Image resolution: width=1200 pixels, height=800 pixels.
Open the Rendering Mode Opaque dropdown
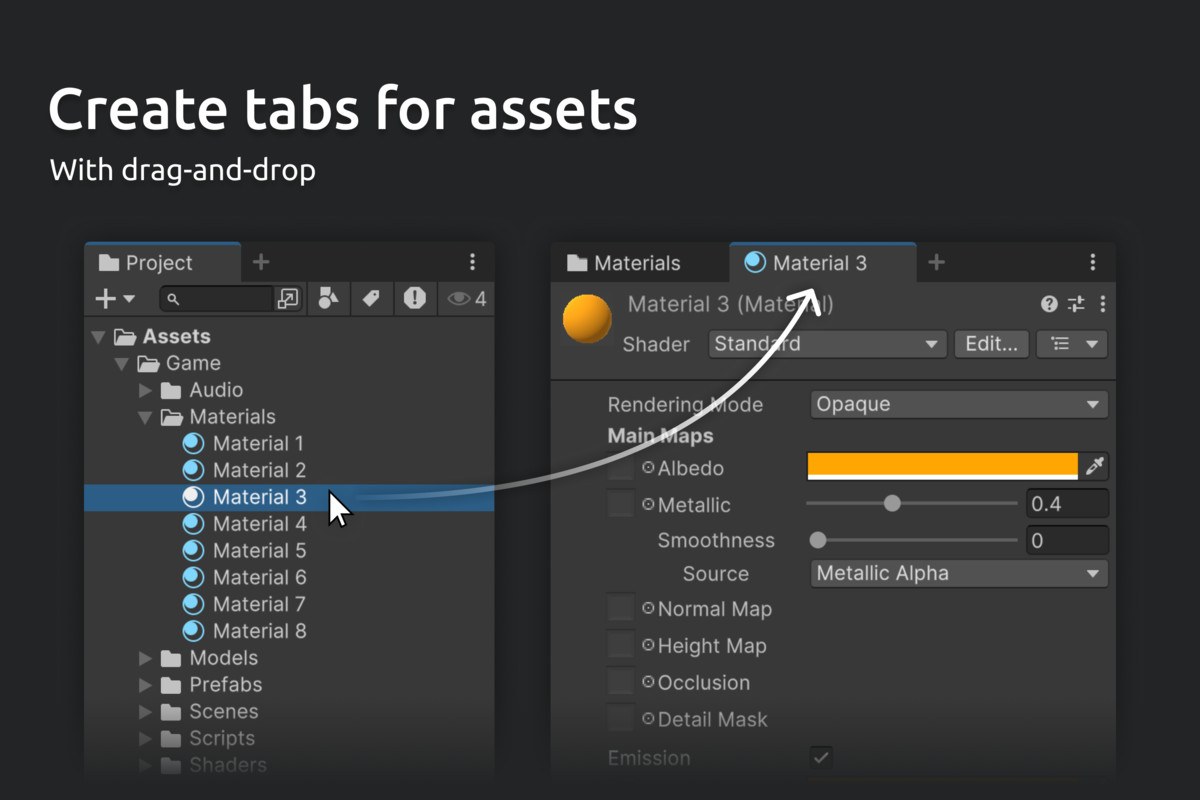click(x=959, y=405)
